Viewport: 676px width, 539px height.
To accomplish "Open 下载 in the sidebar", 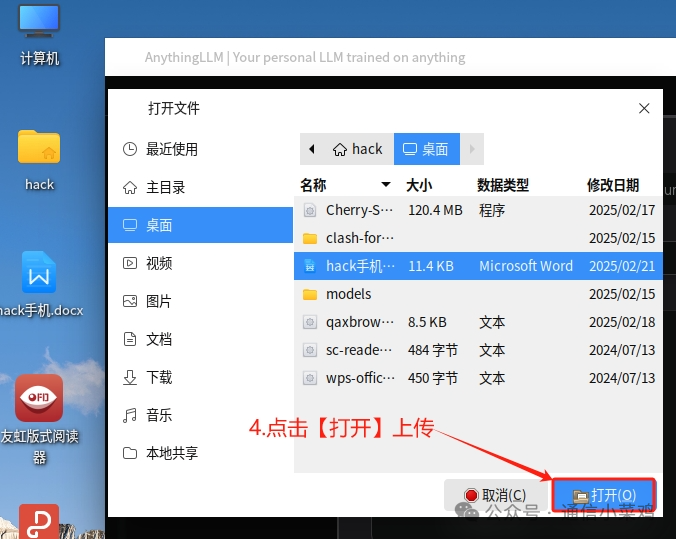I will click(200, 377).
